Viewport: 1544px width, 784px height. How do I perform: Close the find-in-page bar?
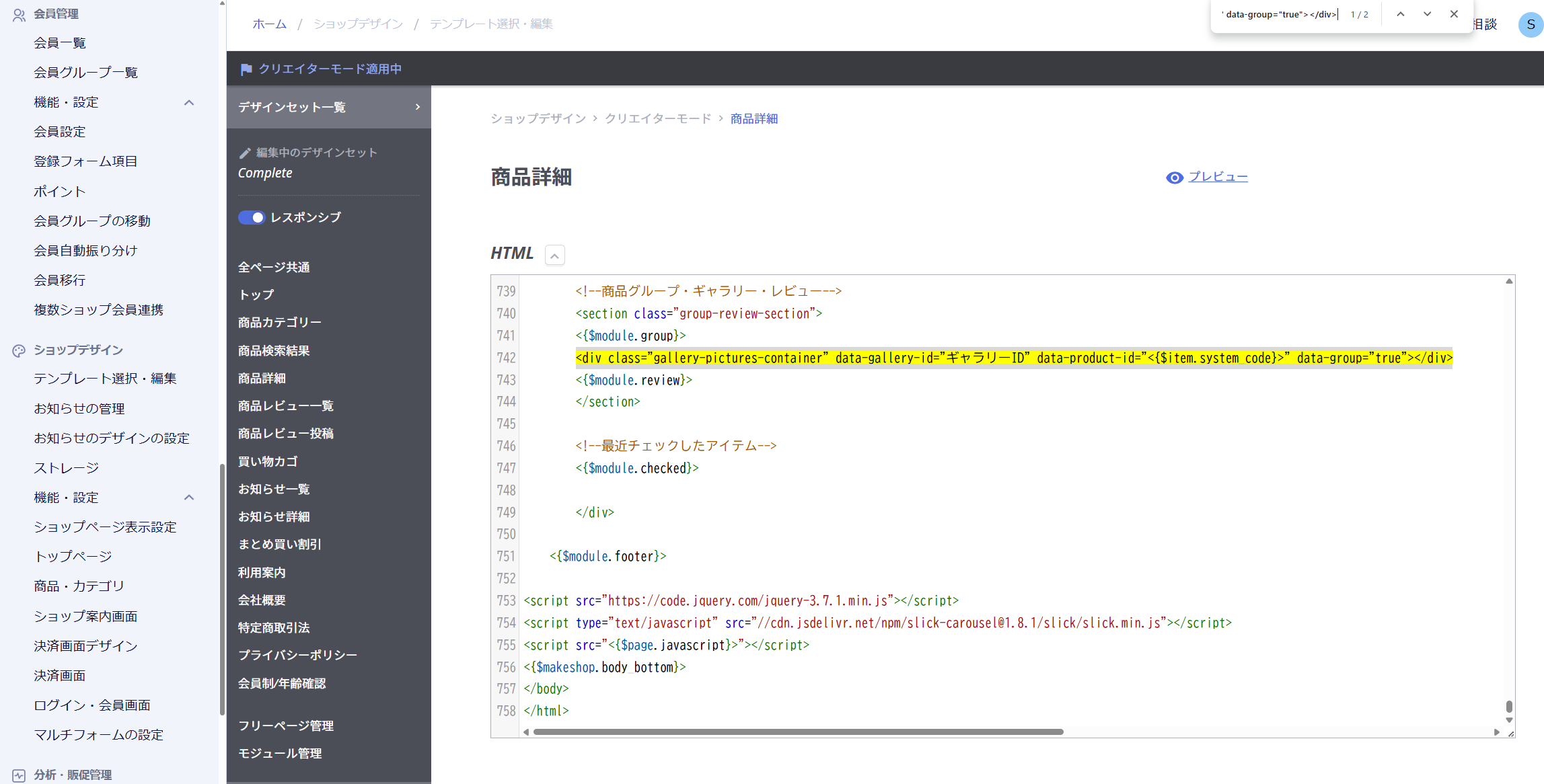pyautogui.click(x=1454, y=14)
